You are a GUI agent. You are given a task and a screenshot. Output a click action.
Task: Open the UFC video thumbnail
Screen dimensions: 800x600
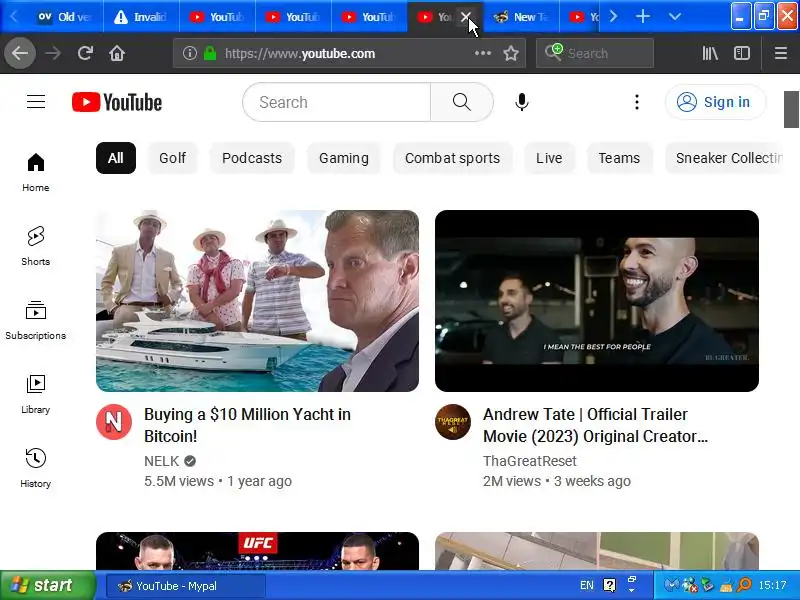coord(257,551)
